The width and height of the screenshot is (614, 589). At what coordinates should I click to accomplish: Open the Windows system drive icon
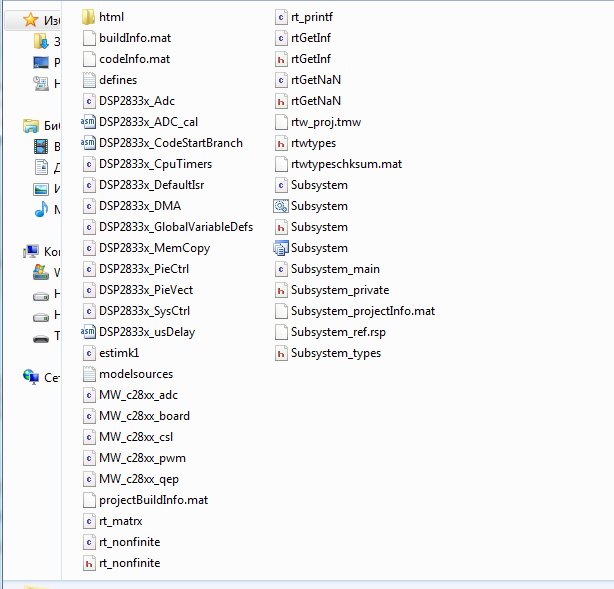(x=41, y=272)
